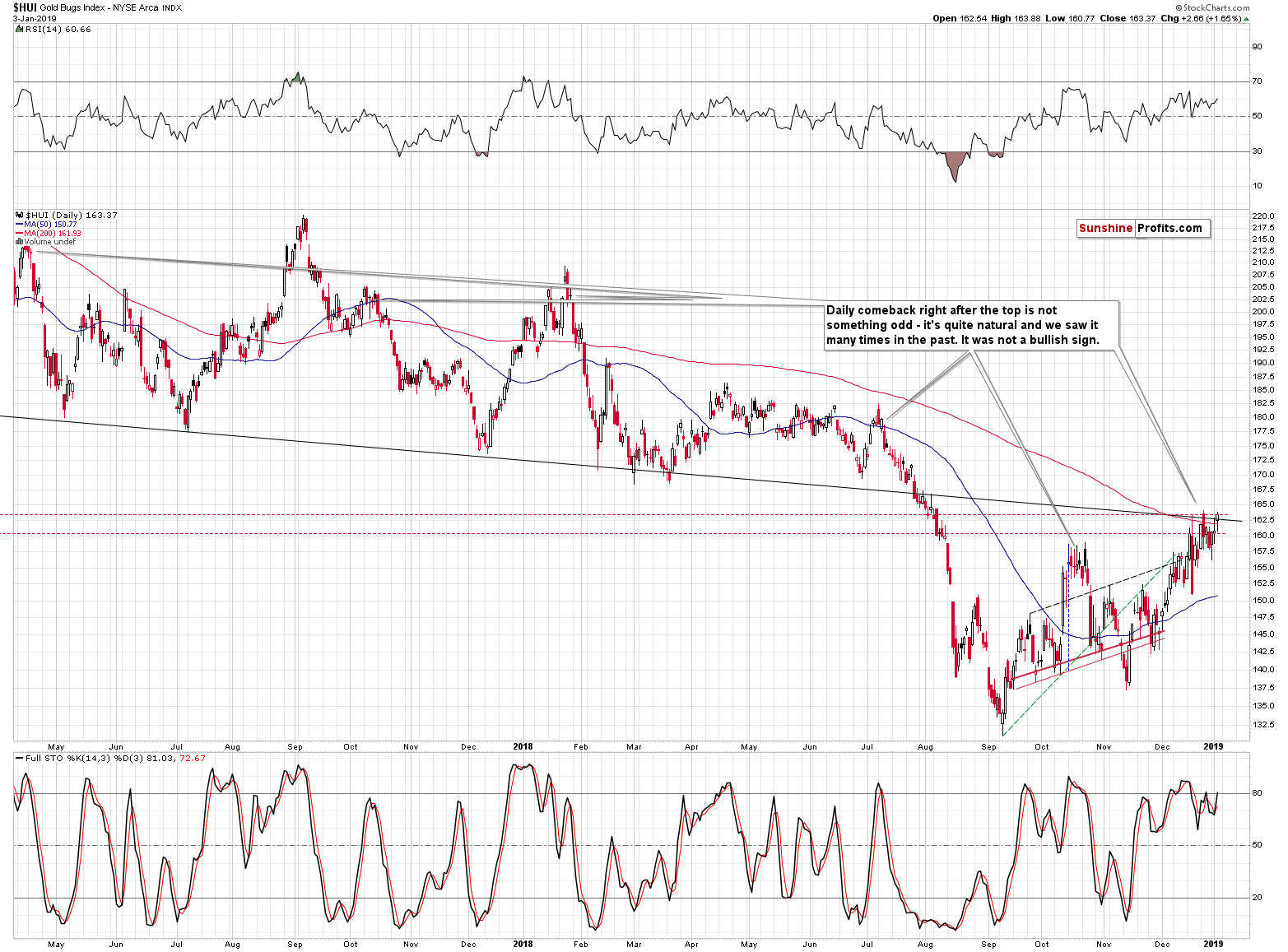Open the SunshineProfits.com logo link
Screen dimensions: 1288x952
pos(1144,228)
